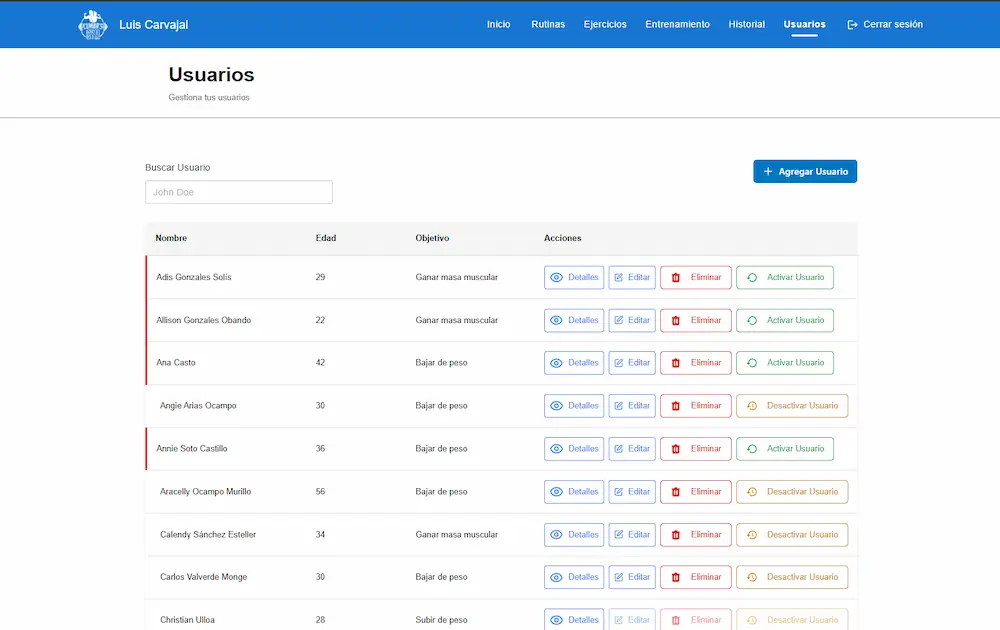This screenshot has width=1000, height=630.
Task: Deactivate user Carlos Valverde Monge
Action: coord(791,577)
